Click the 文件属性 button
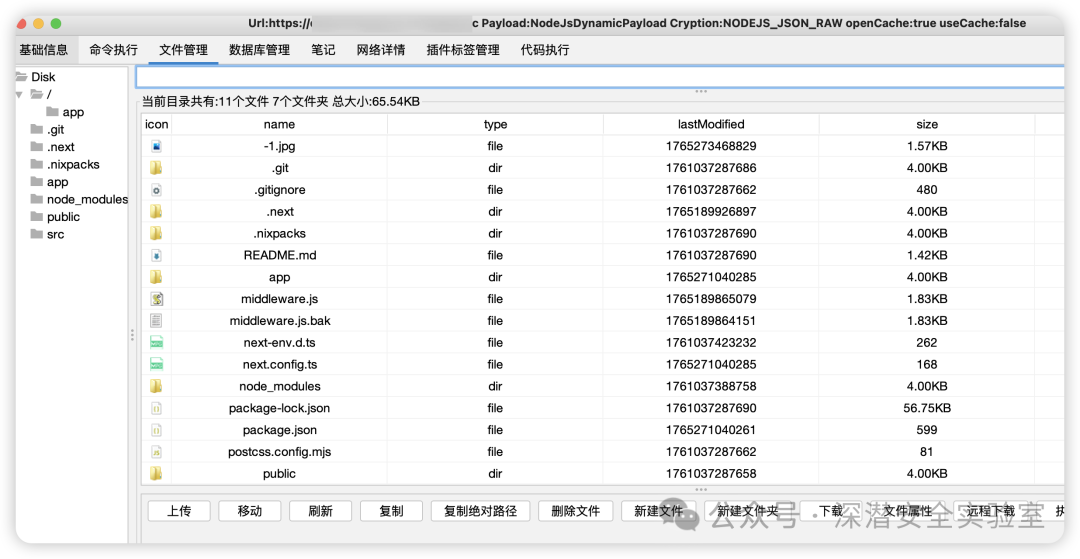This screenshot has width=1080, height=559. [908, 511]
